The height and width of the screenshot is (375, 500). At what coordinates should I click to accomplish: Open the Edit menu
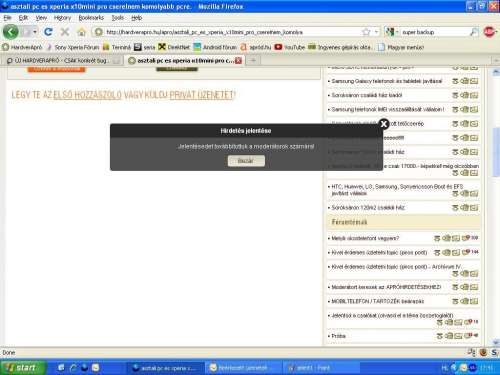coord(23,18)
